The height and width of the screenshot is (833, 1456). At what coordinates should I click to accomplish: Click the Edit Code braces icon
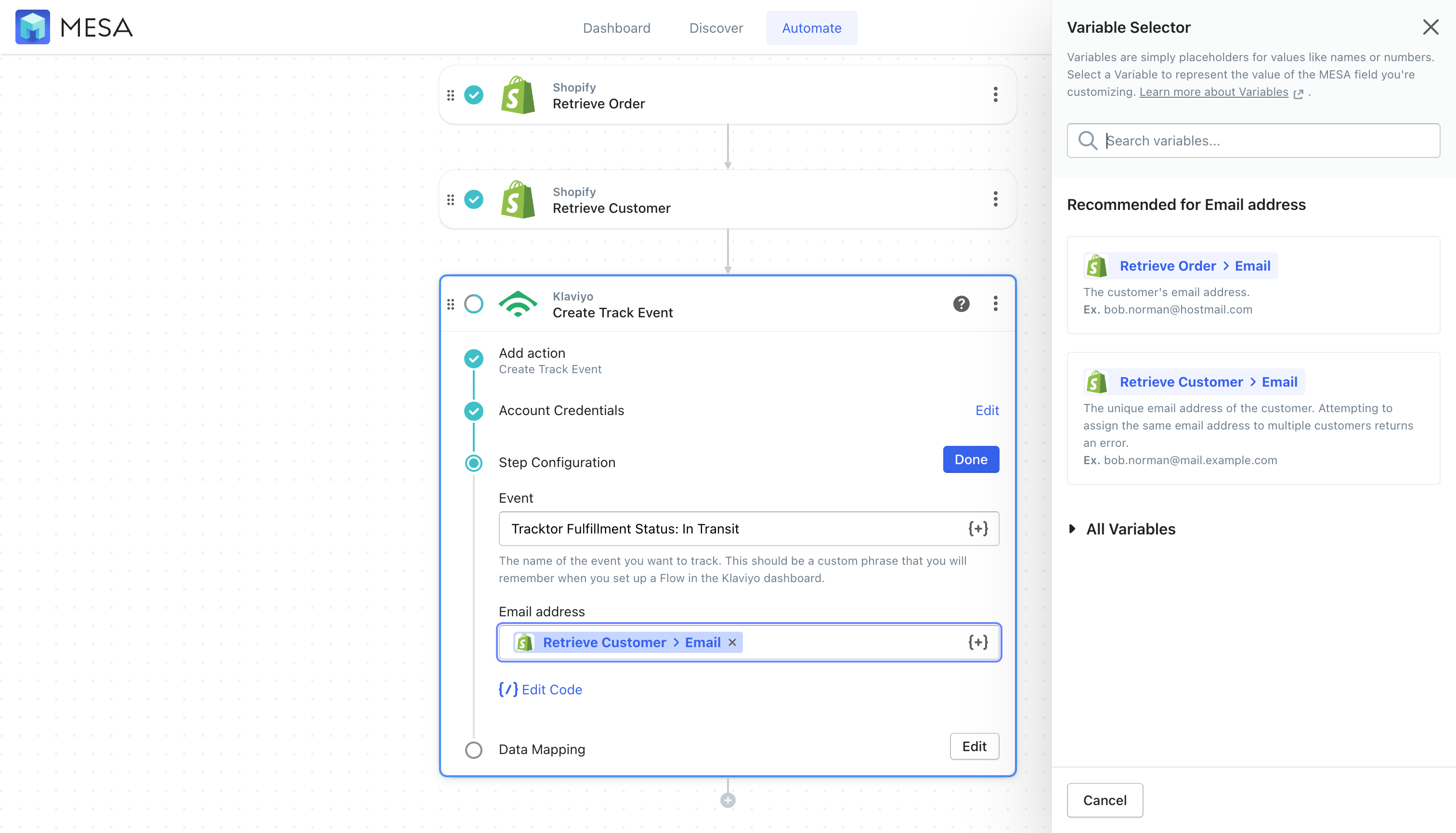point(508,690)
